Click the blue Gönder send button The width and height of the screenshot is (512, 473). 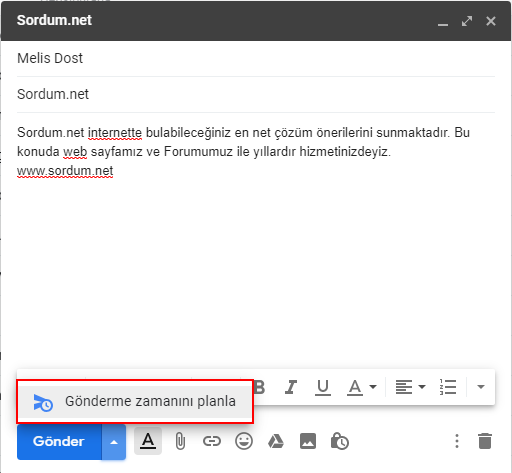click(59, 442)
